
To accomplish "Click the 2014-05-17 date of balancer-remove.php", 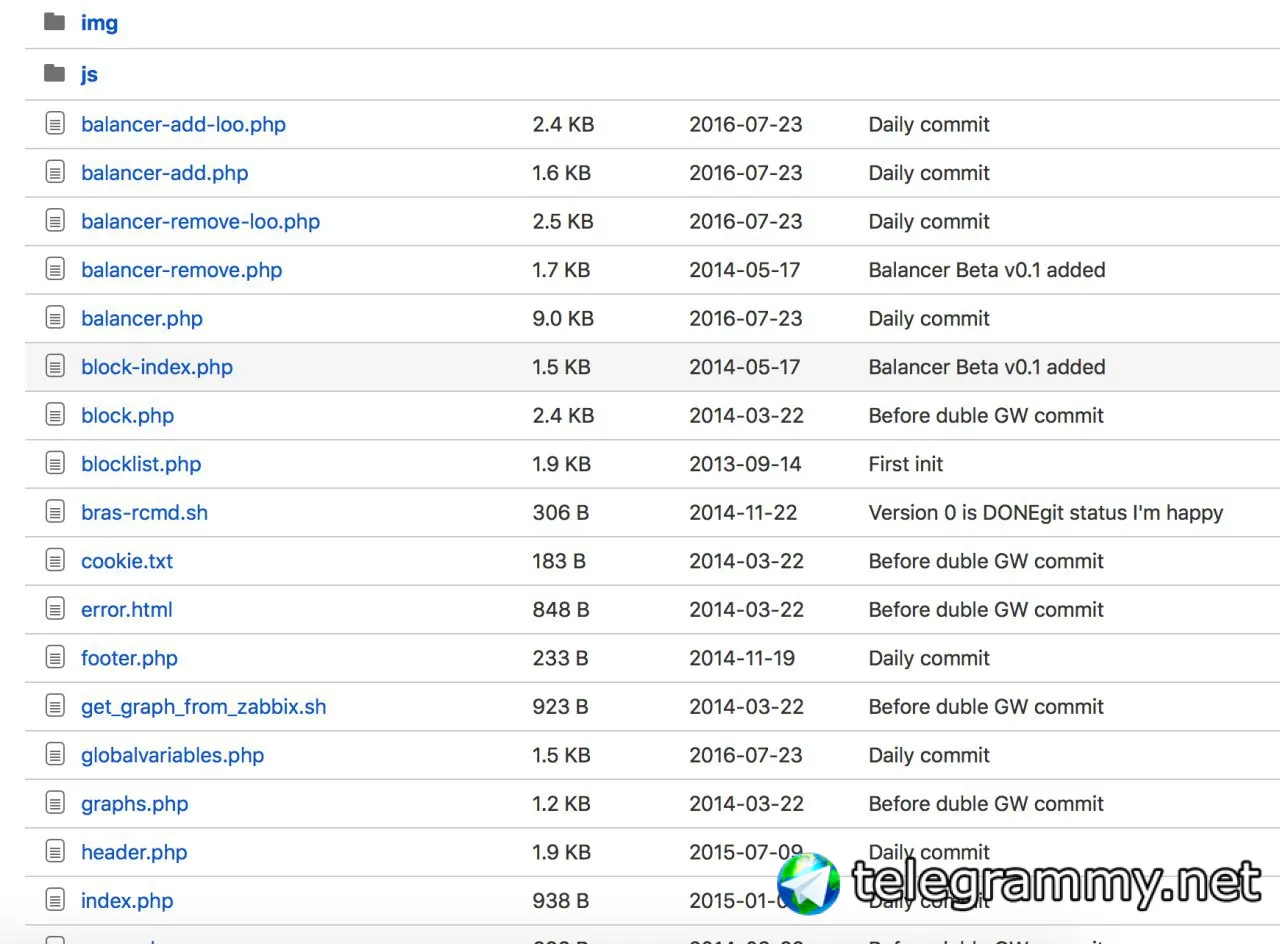I will coord(744,270).
